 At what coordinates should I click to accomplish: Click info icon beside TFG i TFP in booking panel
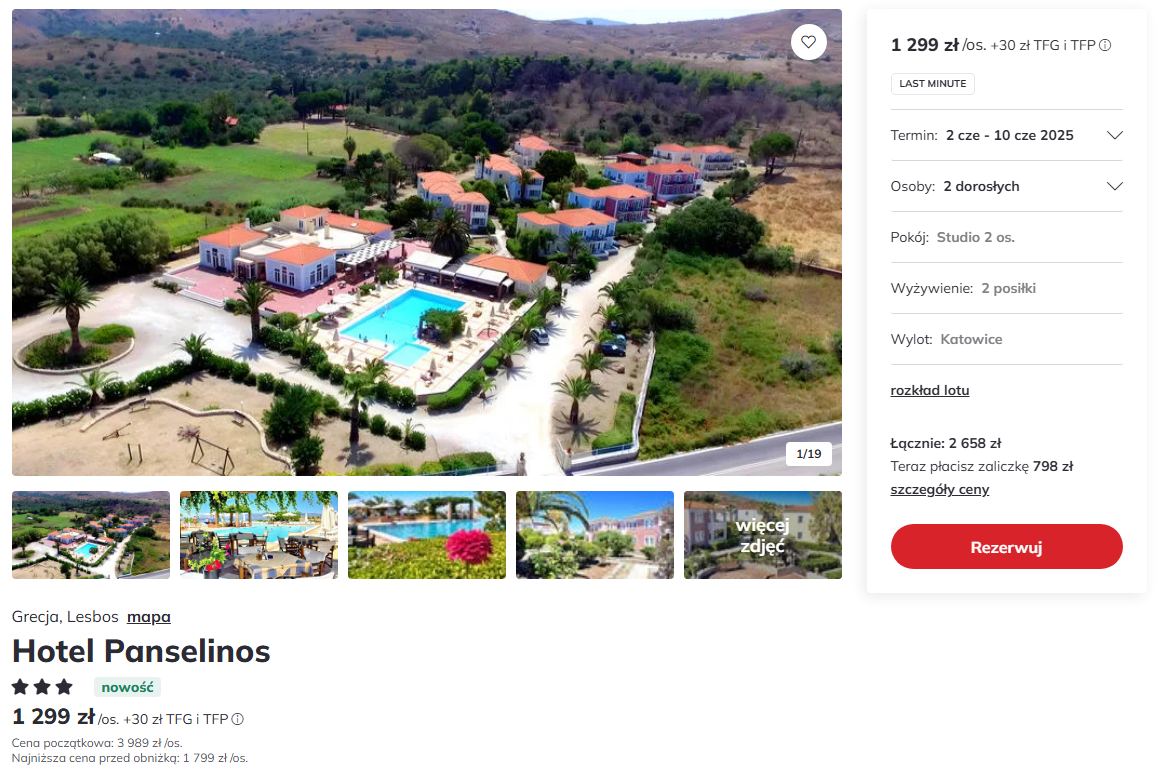[1105, 45]
